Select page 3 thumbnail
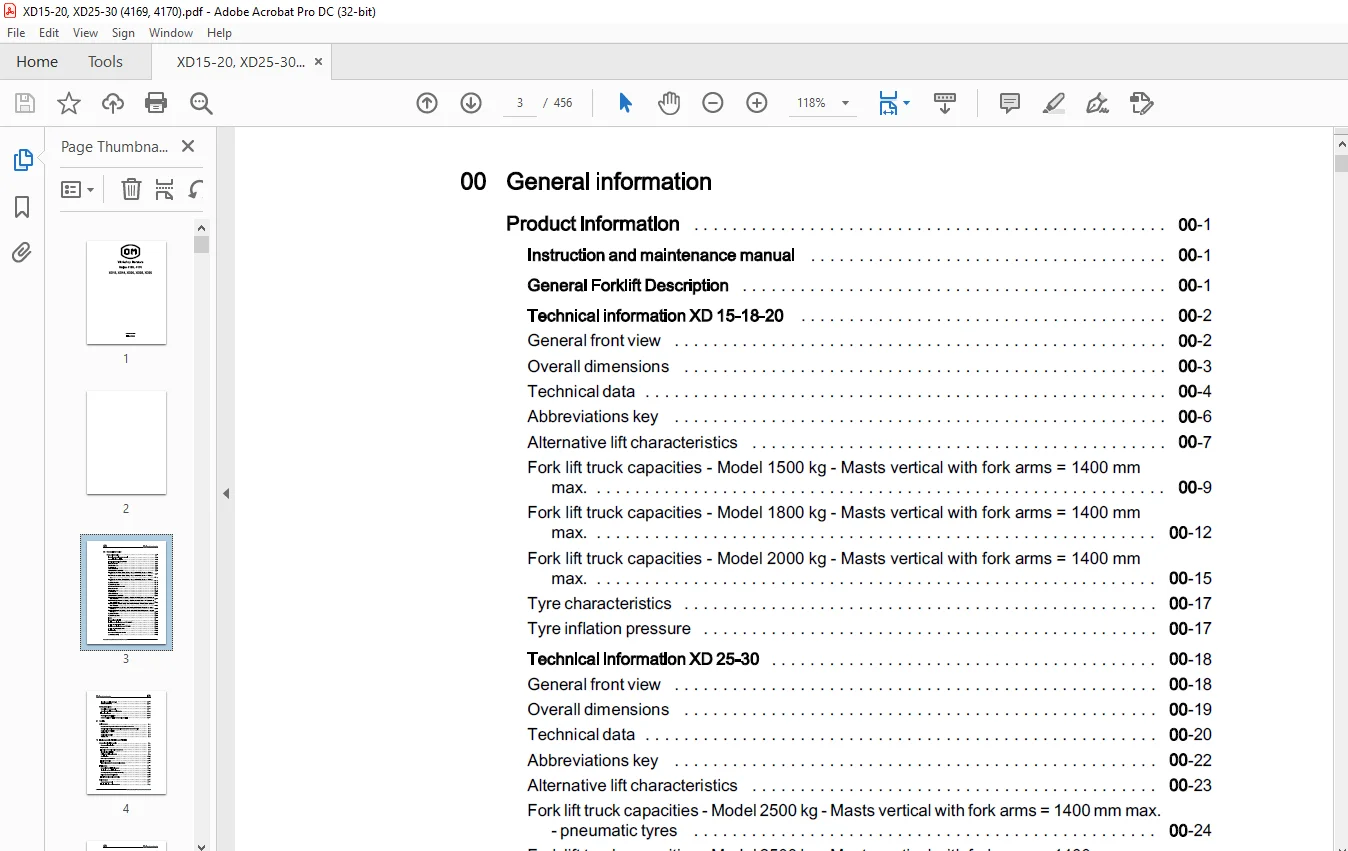 [126, 592]
